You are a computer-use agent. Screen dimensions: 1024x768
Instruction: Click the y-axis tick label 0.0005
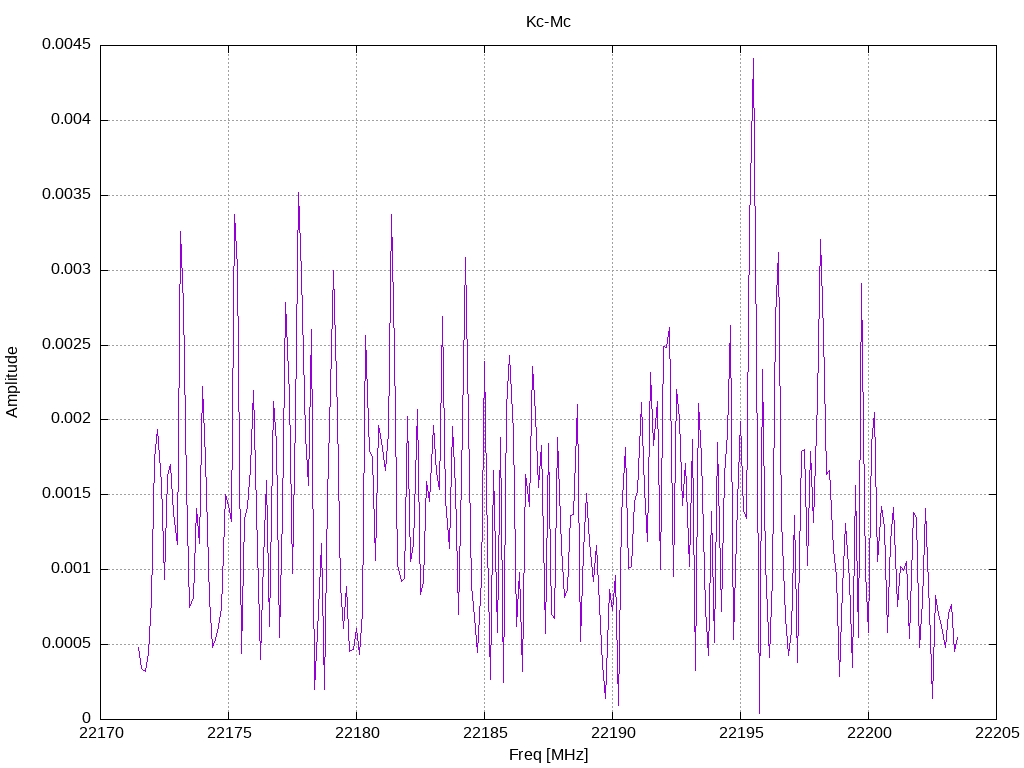point(67,643)
